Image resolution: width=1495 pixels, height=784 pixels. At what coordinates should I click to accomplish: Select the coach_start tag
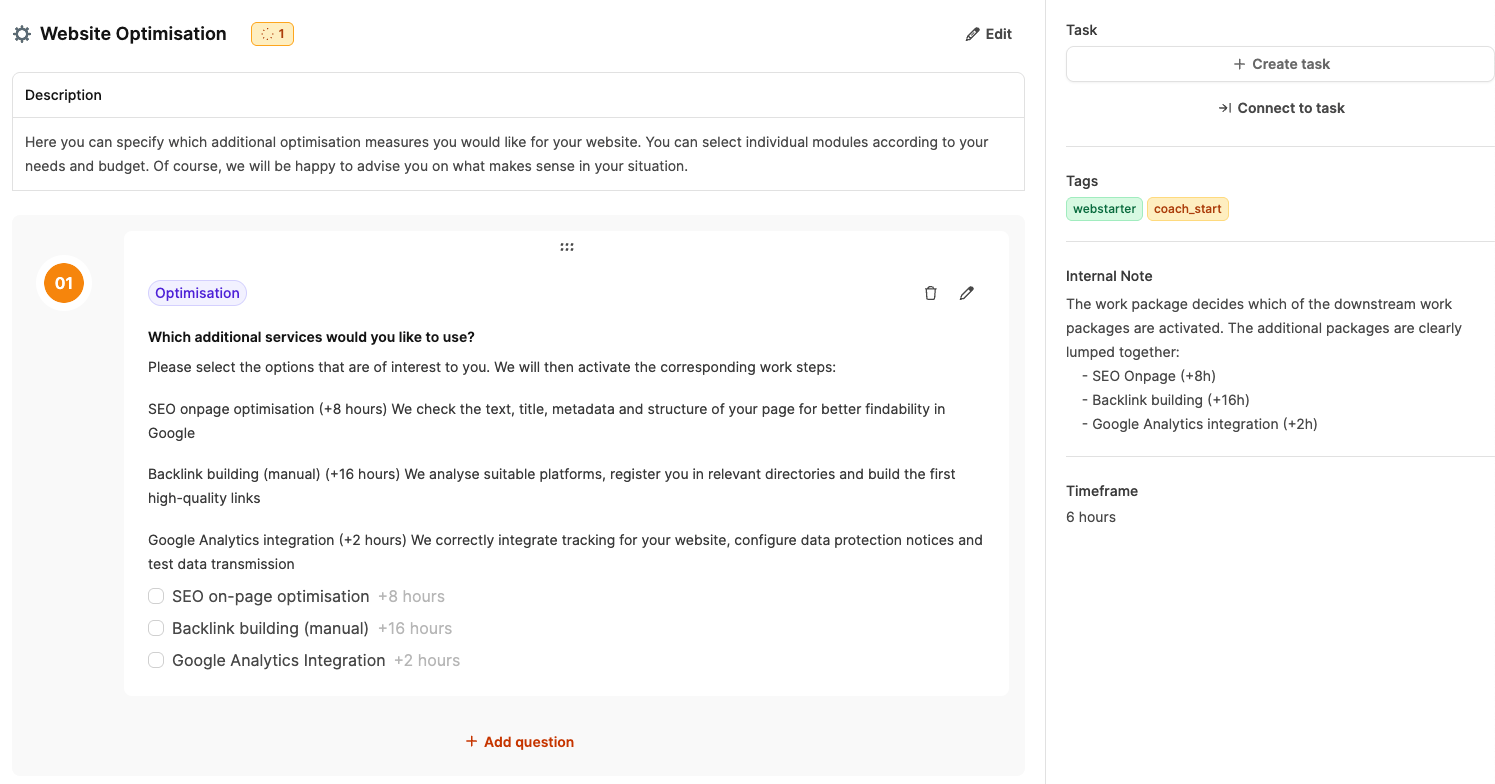point(1187,209)
